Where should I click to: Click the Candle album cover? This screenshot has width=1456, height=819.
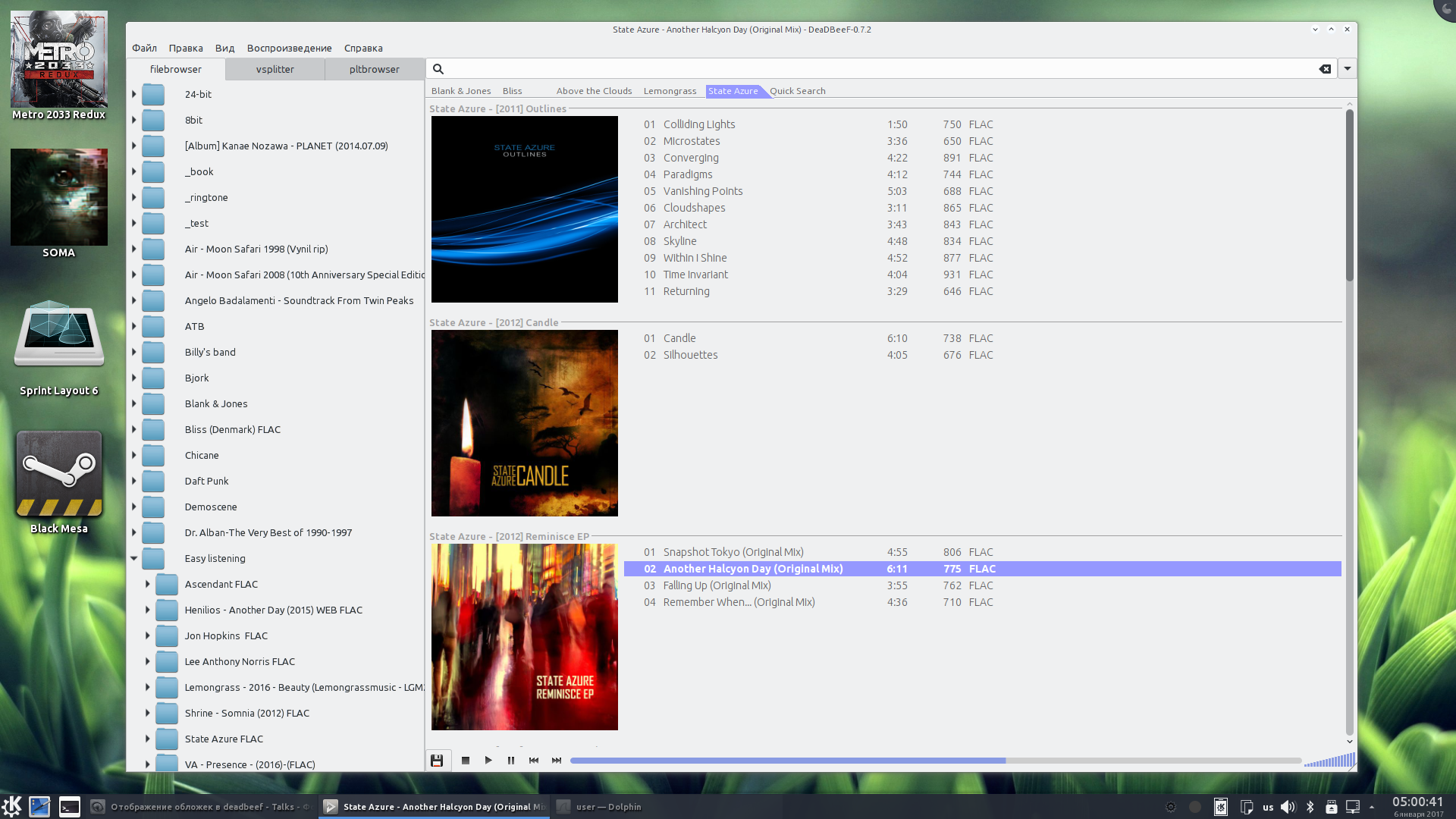pyautogui.click(x=525, y=423)
